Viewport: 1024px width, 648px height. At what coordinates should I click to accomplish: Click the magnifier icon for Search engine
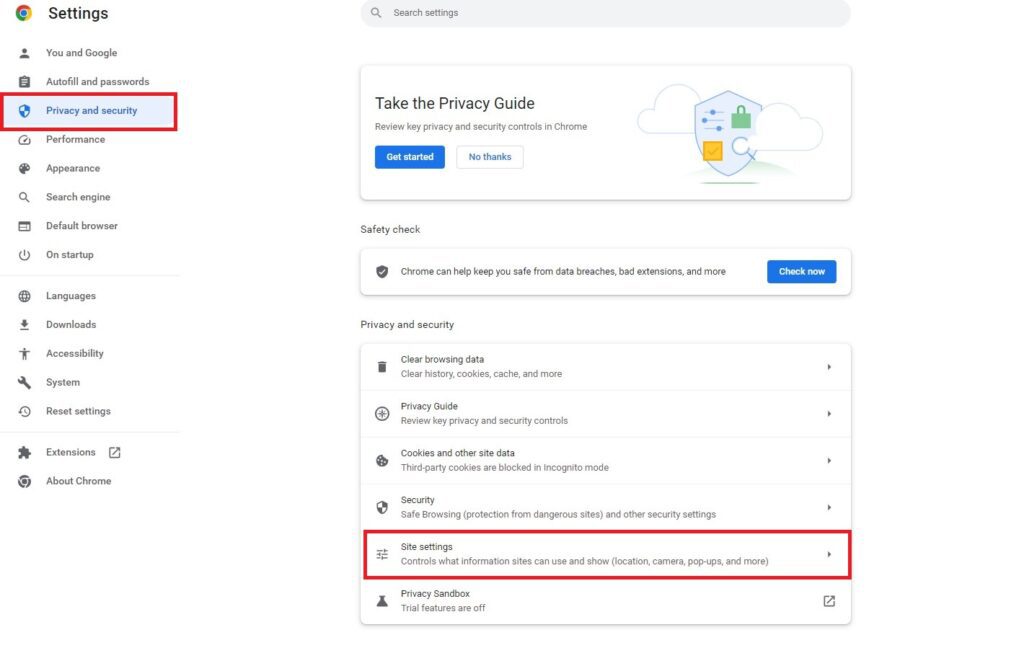[x=24, y=197]
